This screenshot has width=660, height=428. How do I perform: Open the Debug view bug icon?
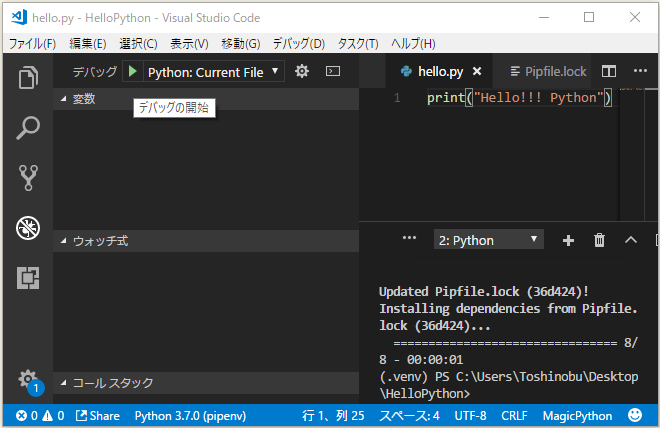pos(28,228)
